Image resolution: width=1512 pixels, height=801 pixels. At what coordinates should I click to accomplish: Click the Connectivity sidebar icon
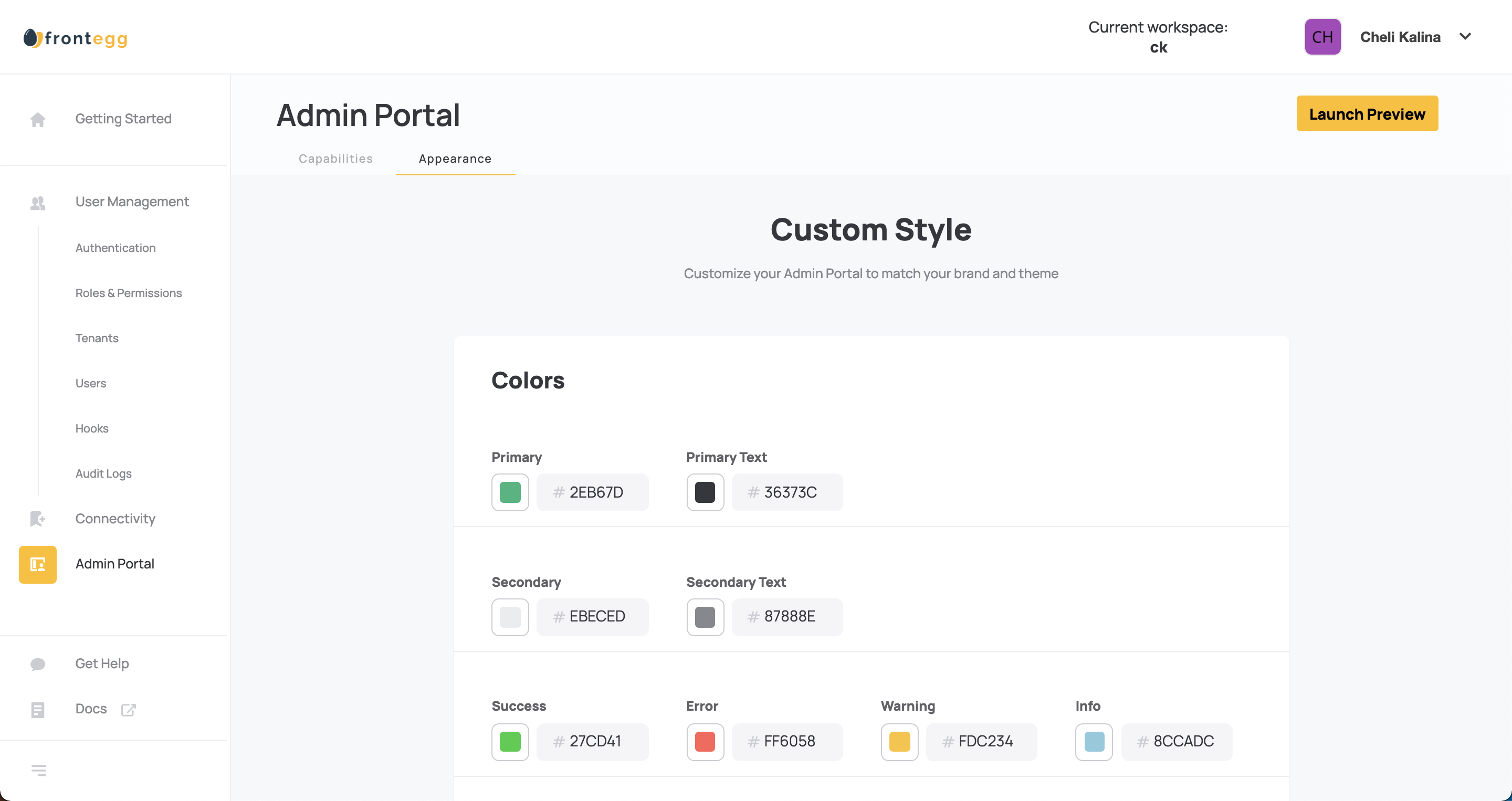coord(38,519)
